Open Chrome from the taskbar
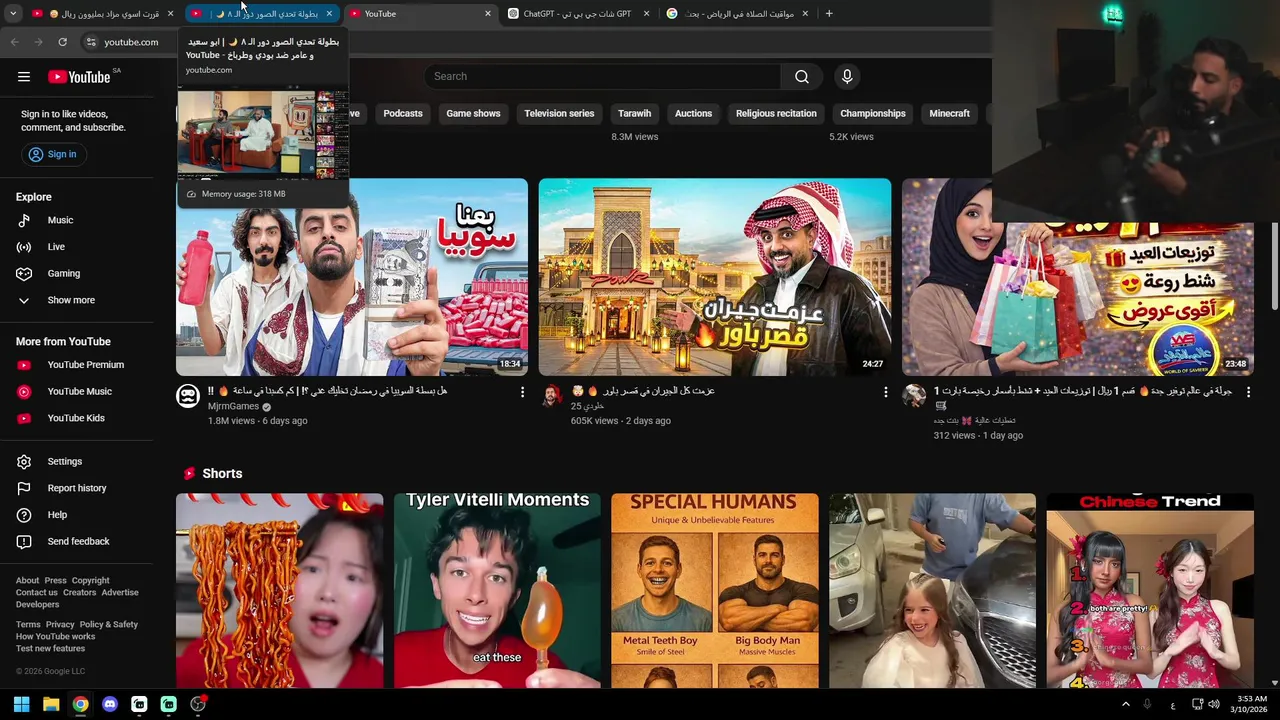1280x720 pixels. 80,704
